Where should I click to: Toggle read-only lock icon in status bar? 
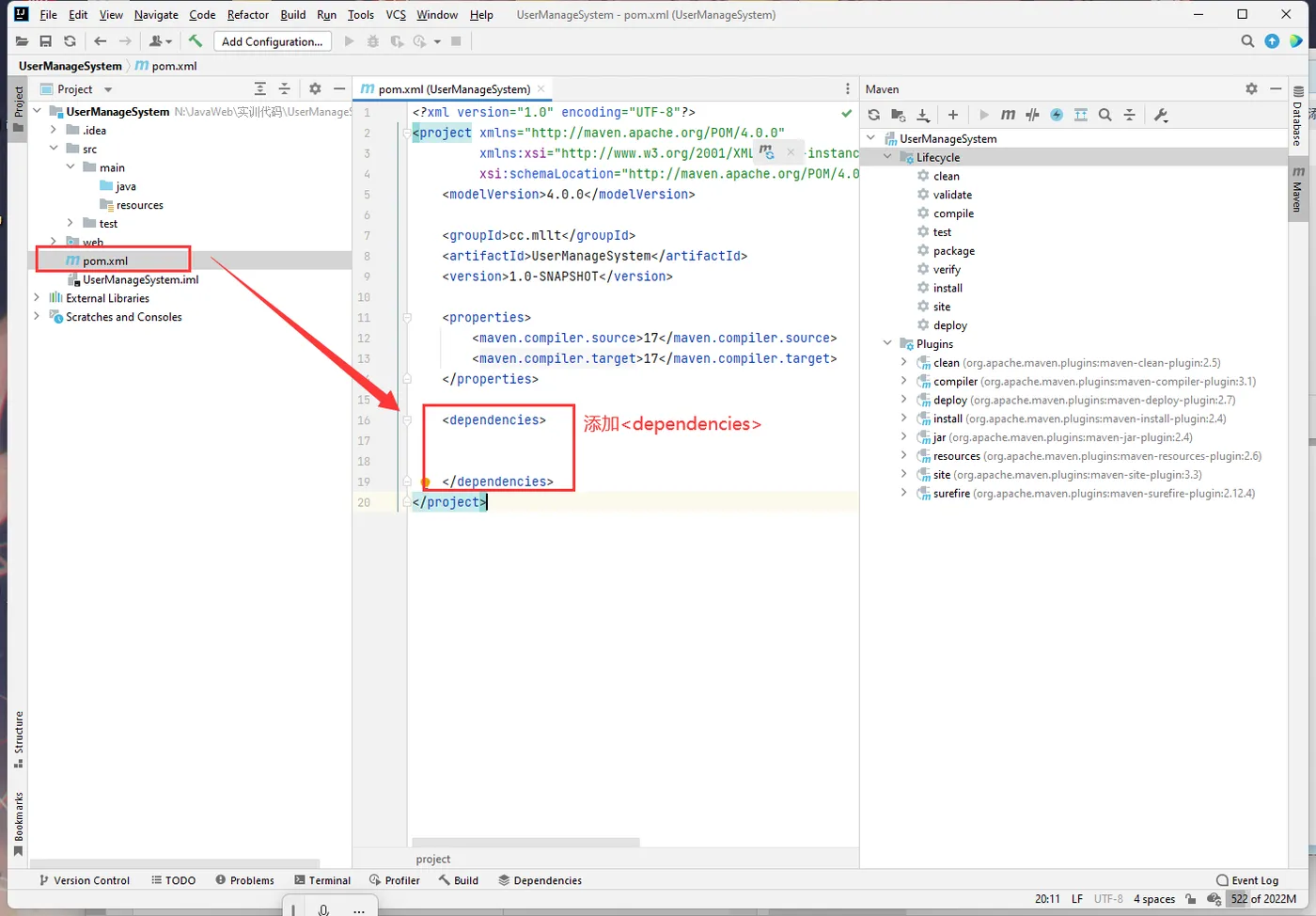1191,899
